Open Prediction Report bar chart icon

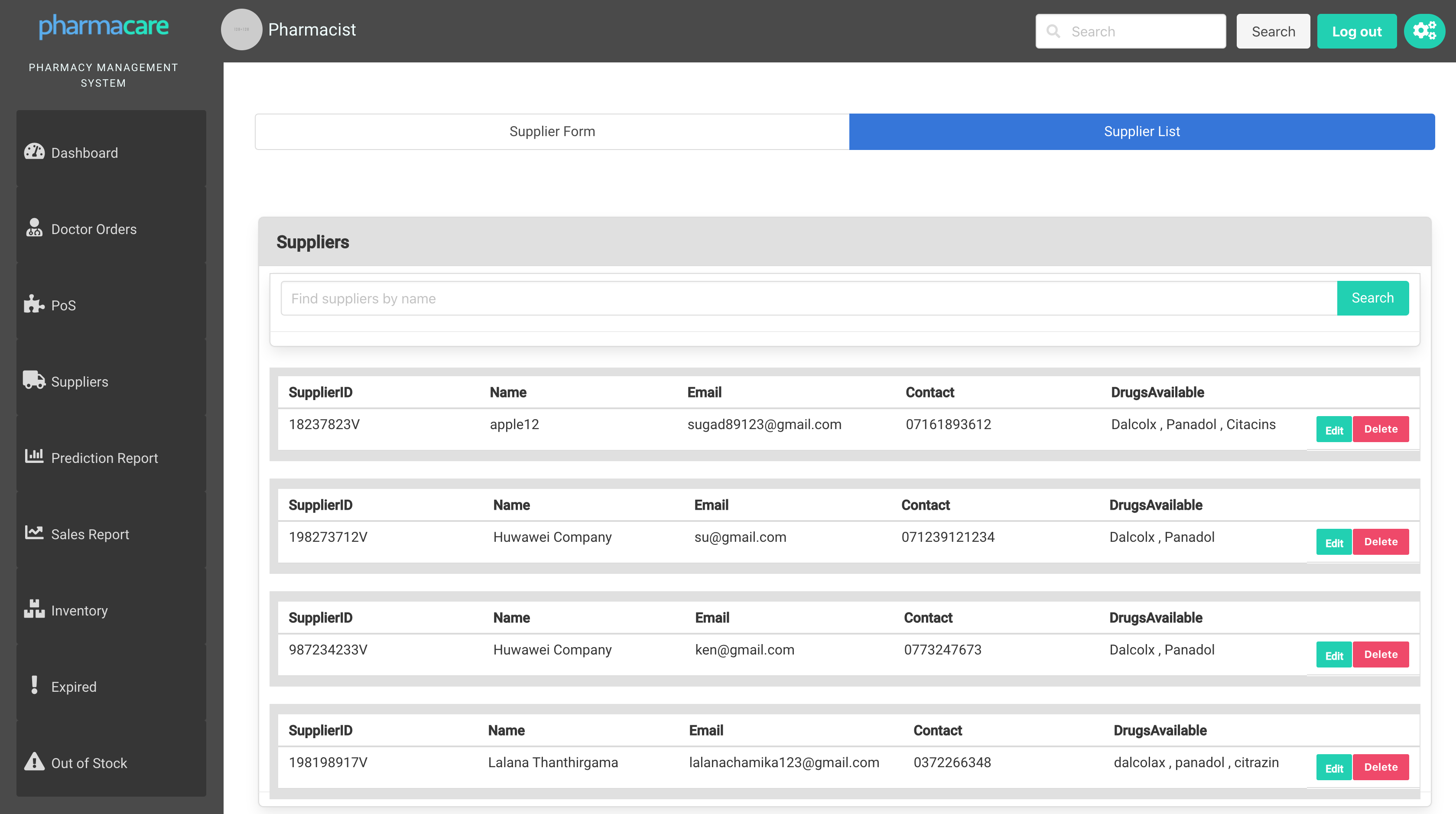(34, 456)
